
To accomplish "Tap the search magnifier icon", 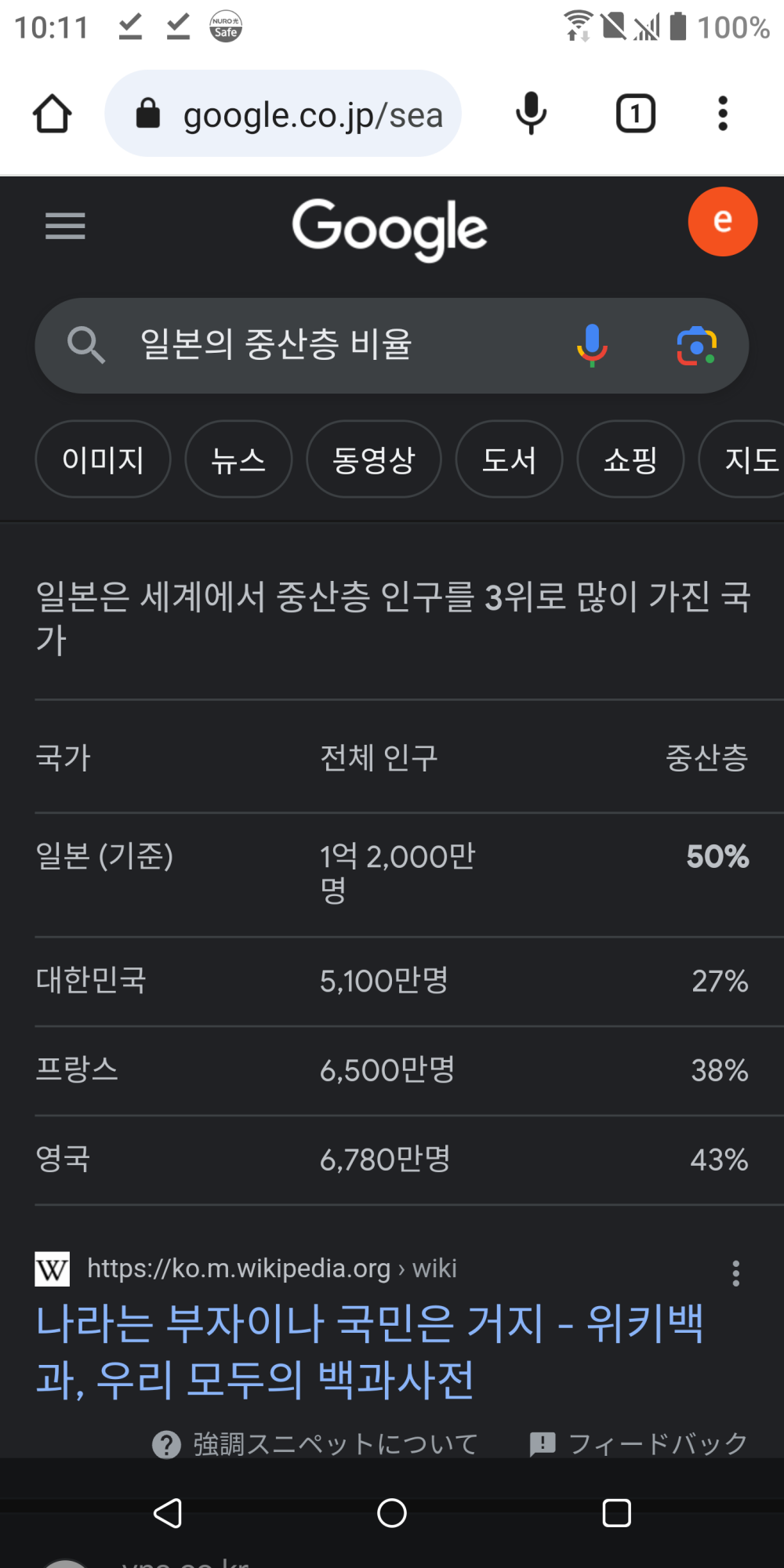I will coord(85,345).
